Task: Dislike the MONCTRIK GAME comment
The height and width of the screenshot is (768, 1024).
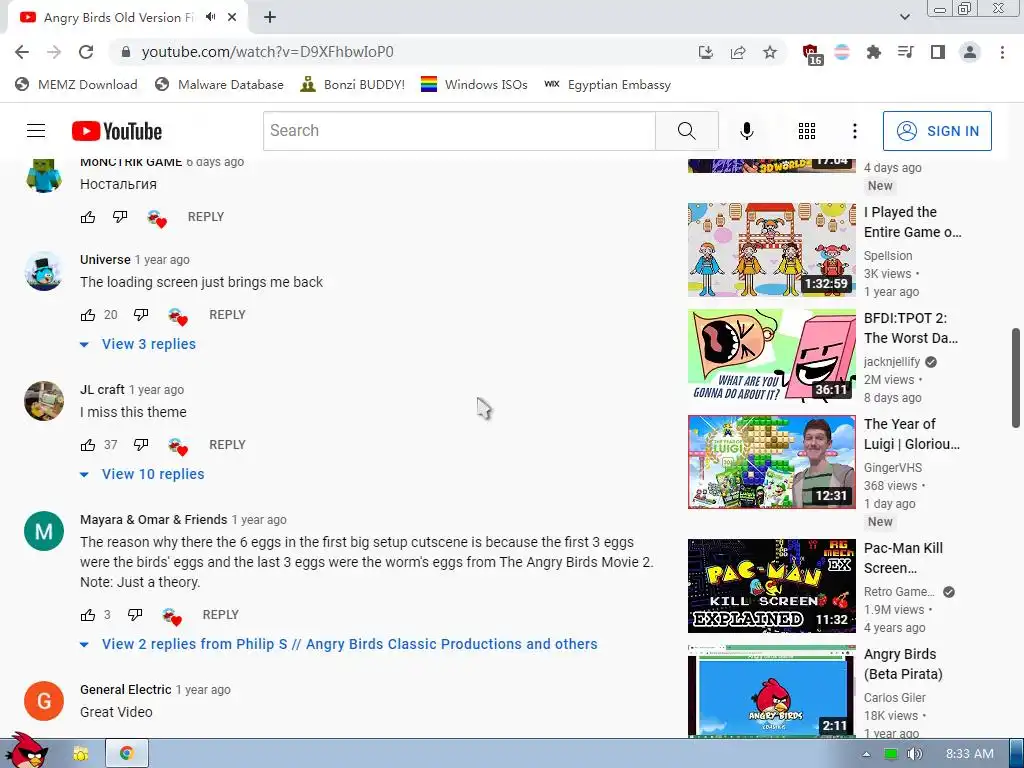Action: [120, 217]
